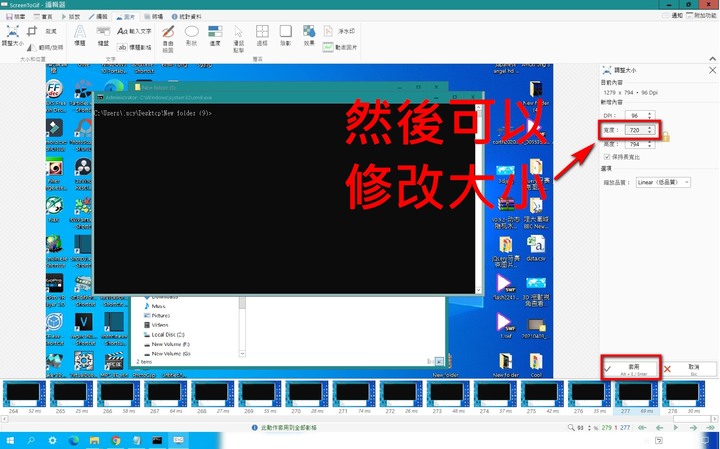720x449 pixels.
Task: Click the aspect ratio lock icon
Action: pos(665,136)
